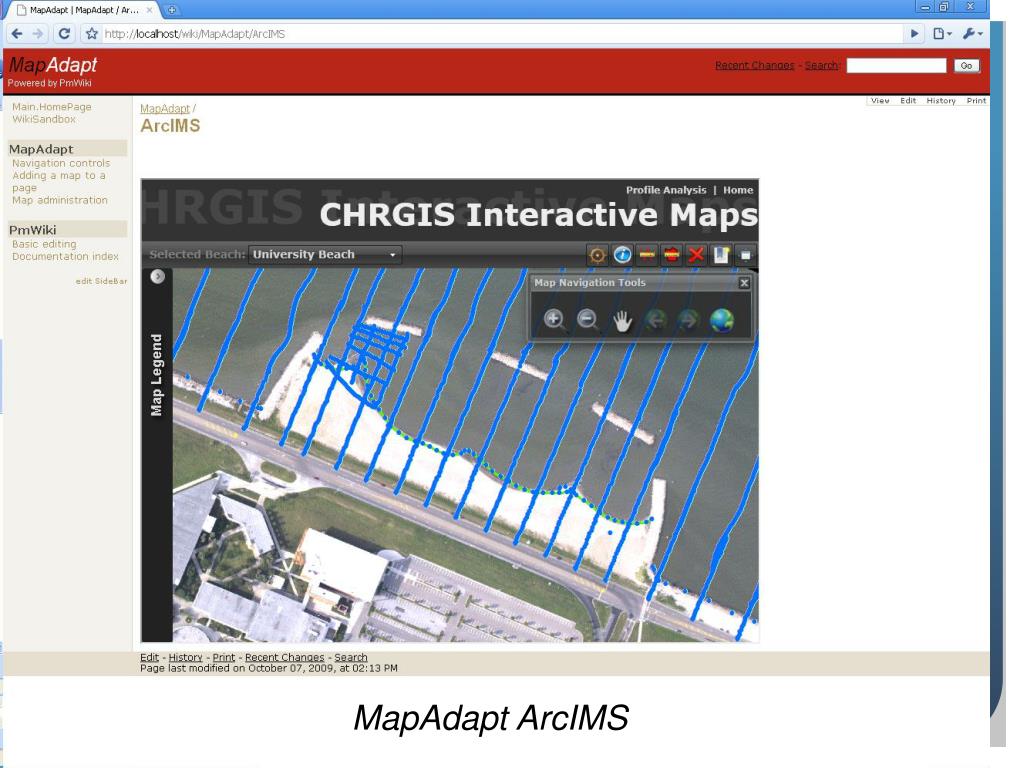The height and width of the screenshot is (768, 1024).
Task: Click the footer History link
Action: click(x=185, y=657)
